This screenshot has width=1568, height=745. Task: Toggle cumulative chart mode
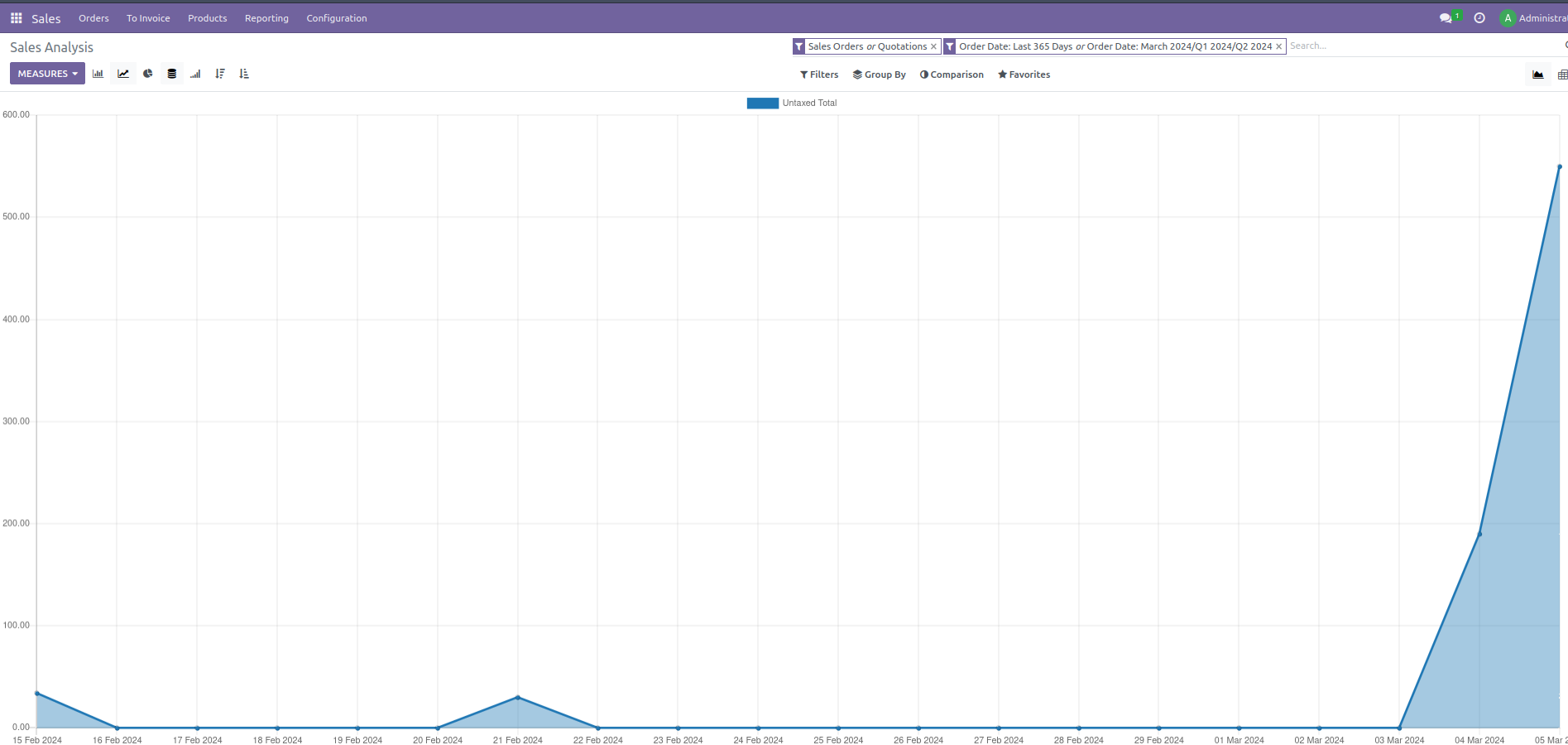point(195,74)
